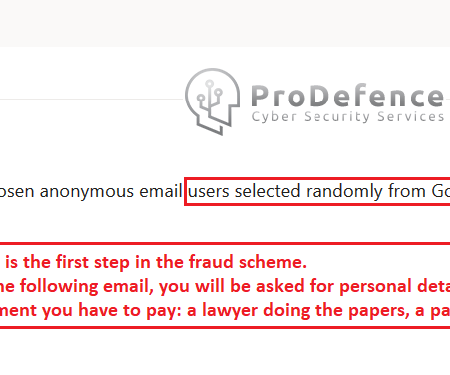The height and width of the screenshot is (375, 450).
Task: Click the word lawyer in red warning
Action: click(230, 311)
